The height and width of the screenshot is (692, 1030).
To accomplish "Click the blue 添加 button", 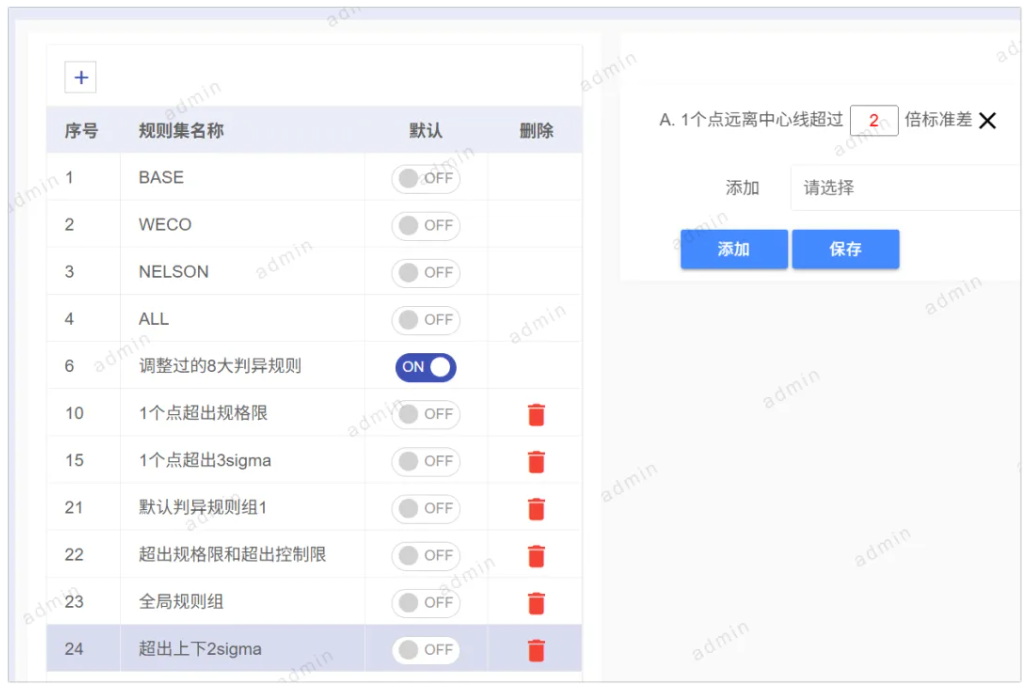I will click(x=733, y=249).
